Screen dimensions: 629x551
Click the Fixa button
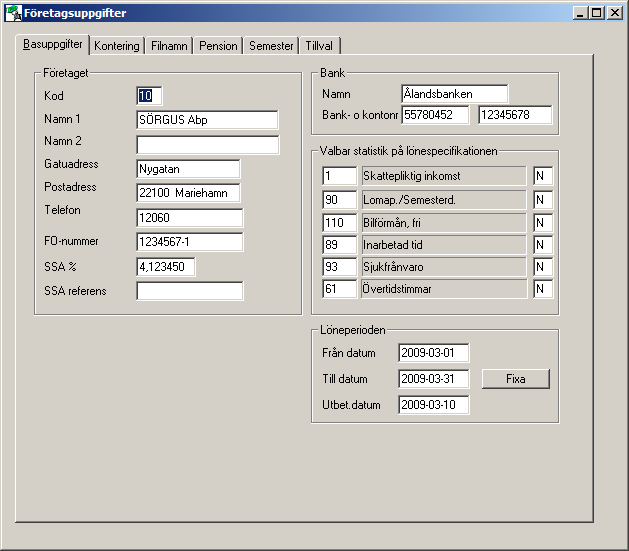[x=516, y=379]
